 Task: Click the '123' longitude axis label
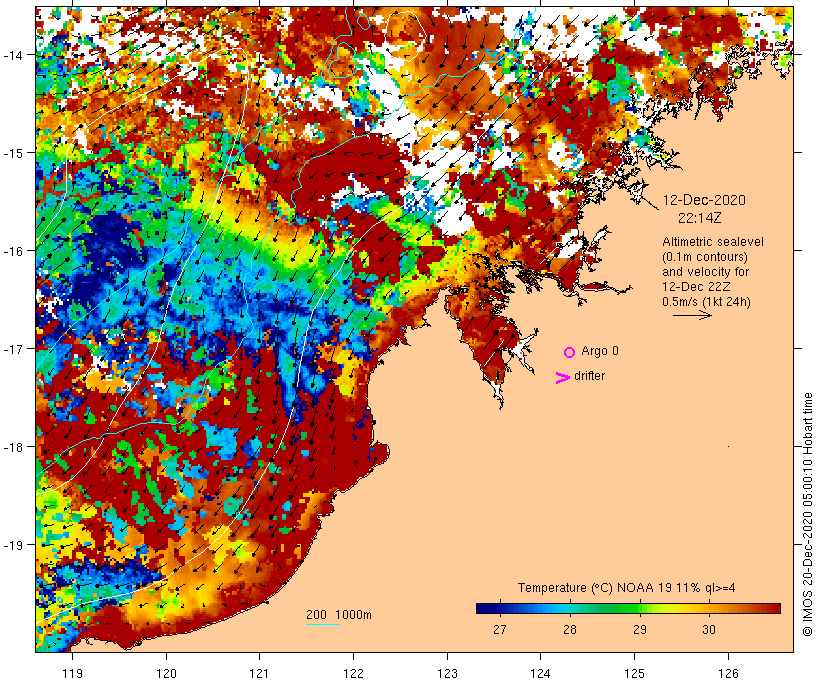(448, 673)
